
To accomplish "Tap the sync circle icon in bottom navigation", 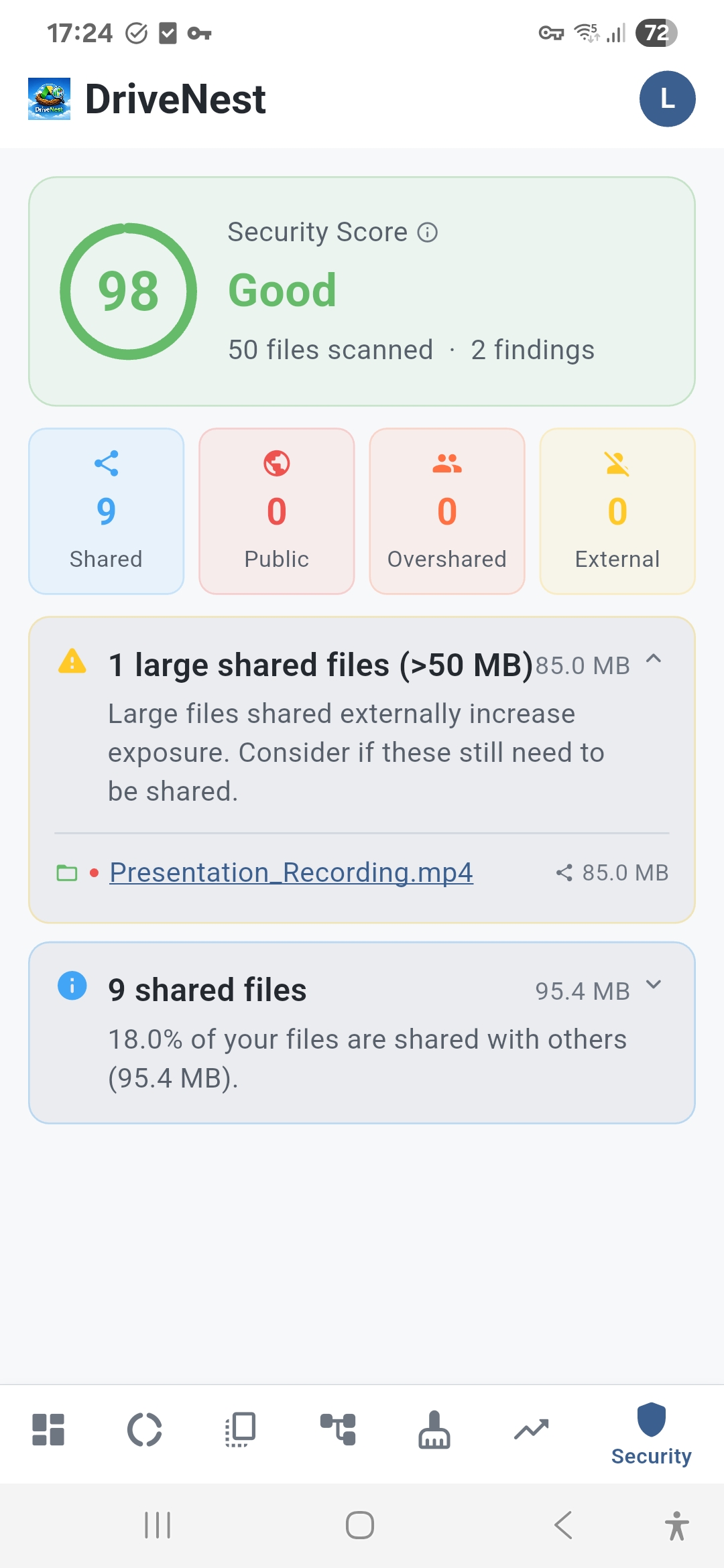I will [145, 1430].
